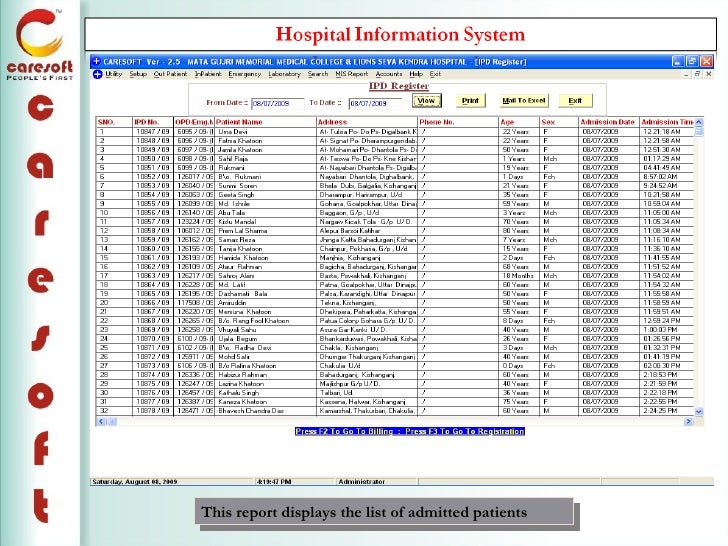Viewport: 728px width, 546px height.
Task: Select patient name Samar Reza
Action: (237, 240)
